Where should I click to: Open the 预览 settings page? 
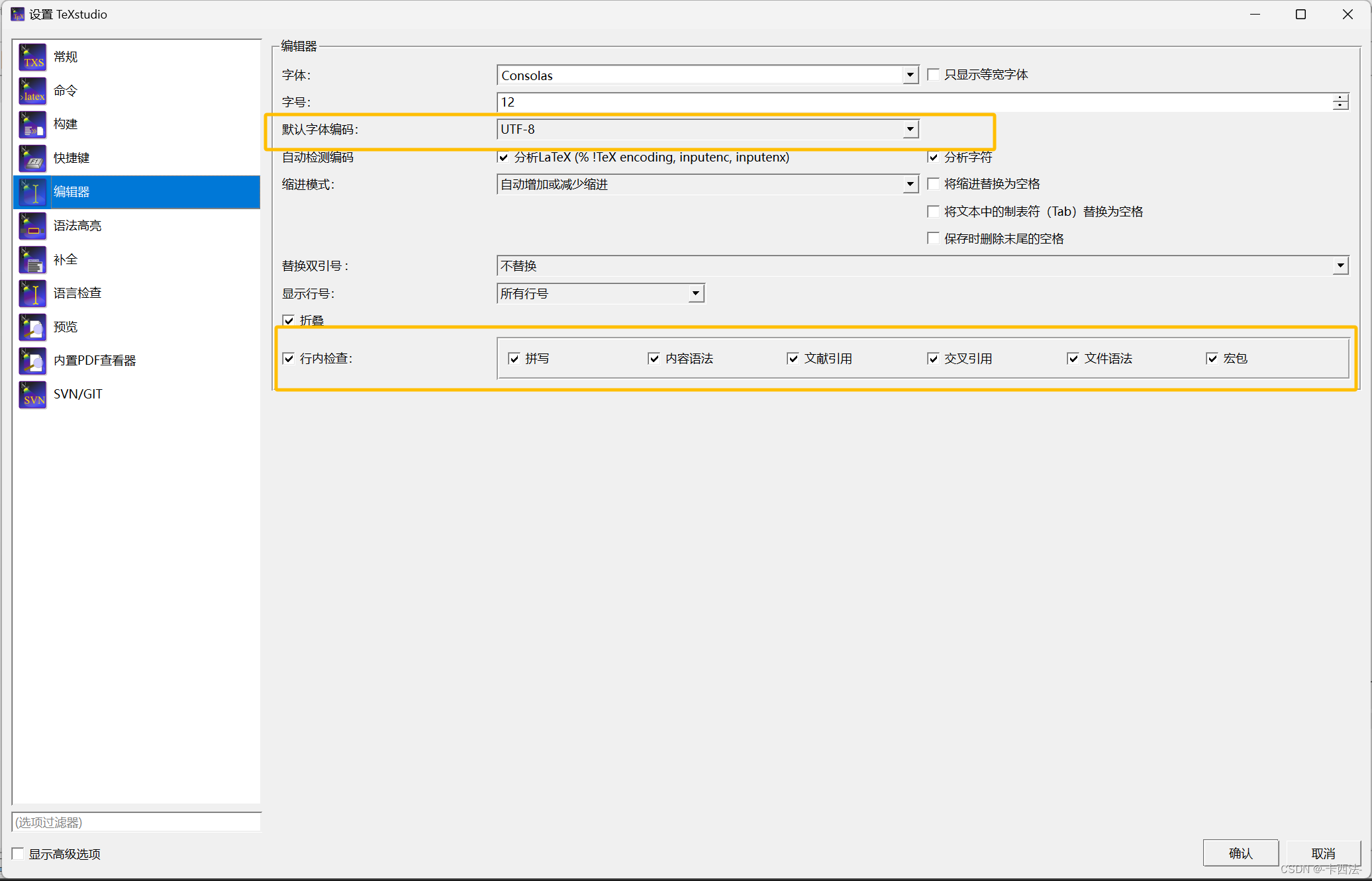(136, 327)
